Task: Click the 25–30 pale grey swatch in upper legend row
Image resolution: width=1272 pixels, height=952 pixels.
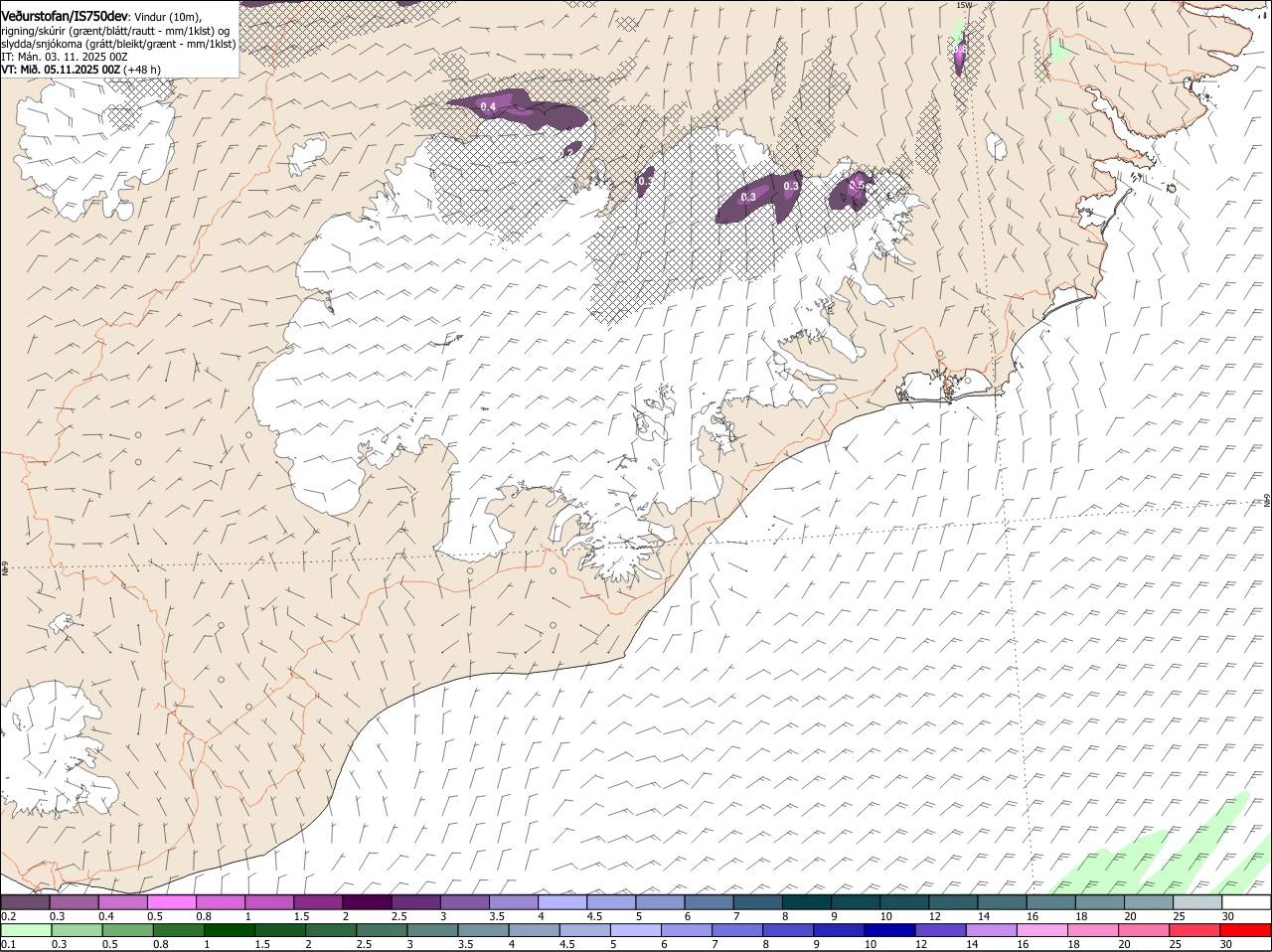Action: (1197, 902)
